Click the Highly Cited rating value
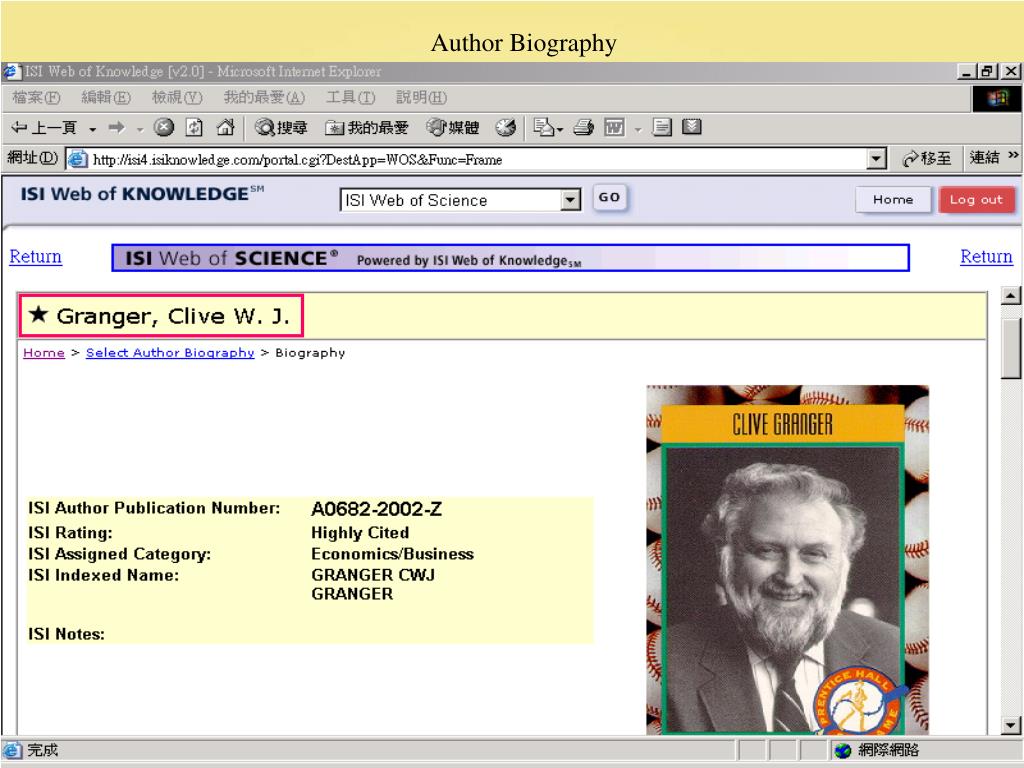1024x768 pixels. coord(360,533)
